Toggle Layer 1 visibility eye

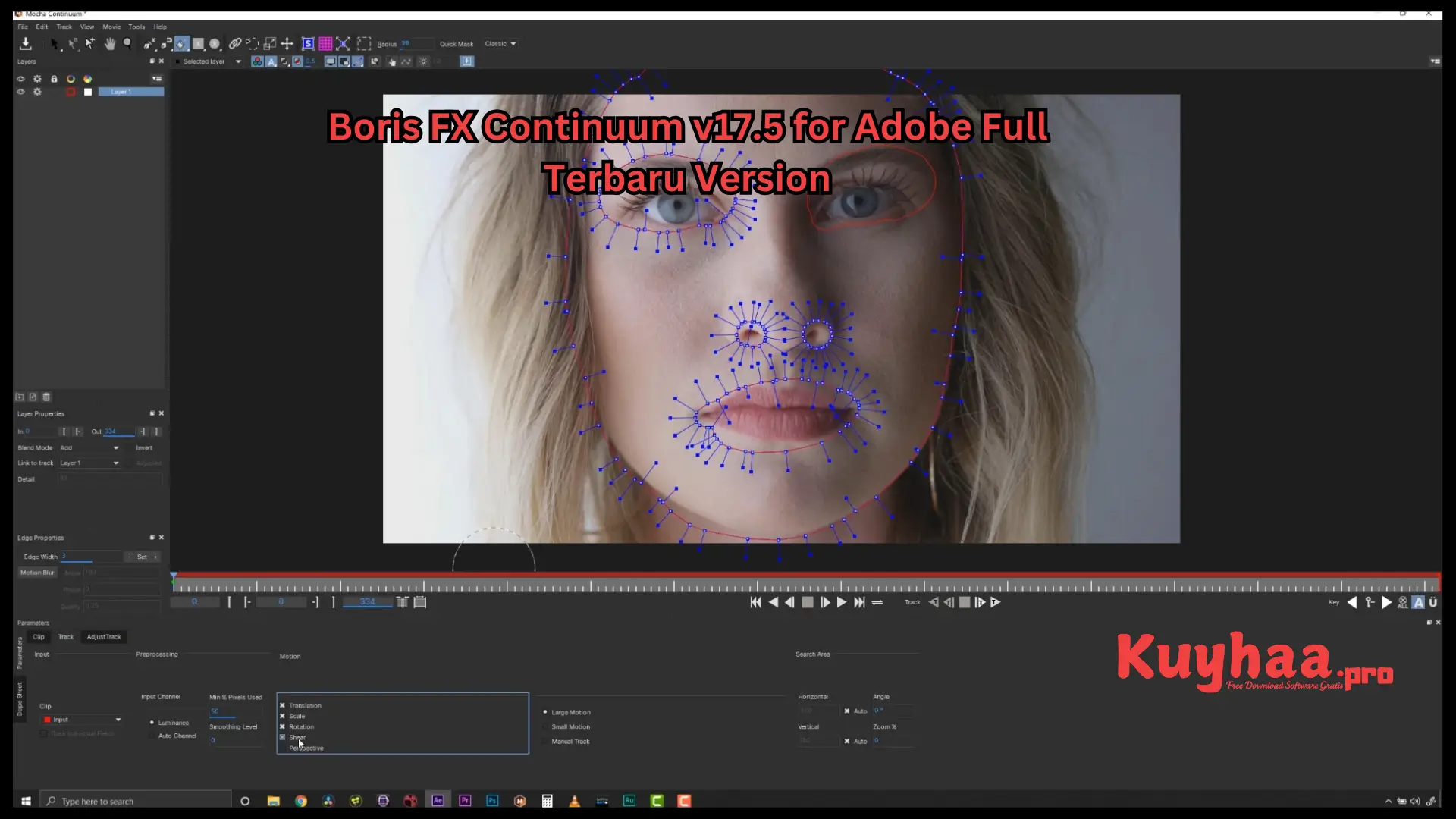(x=20, y=92)
